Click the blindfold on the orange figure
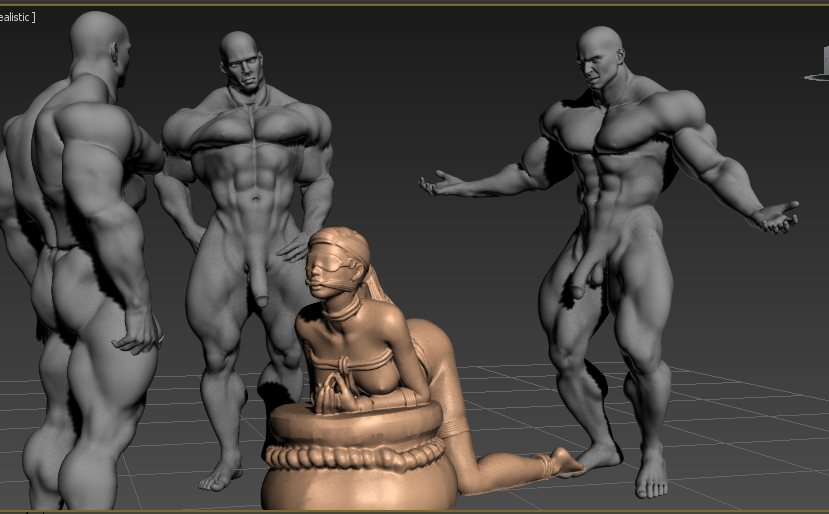The image size is (829, 514). (332, 262)
